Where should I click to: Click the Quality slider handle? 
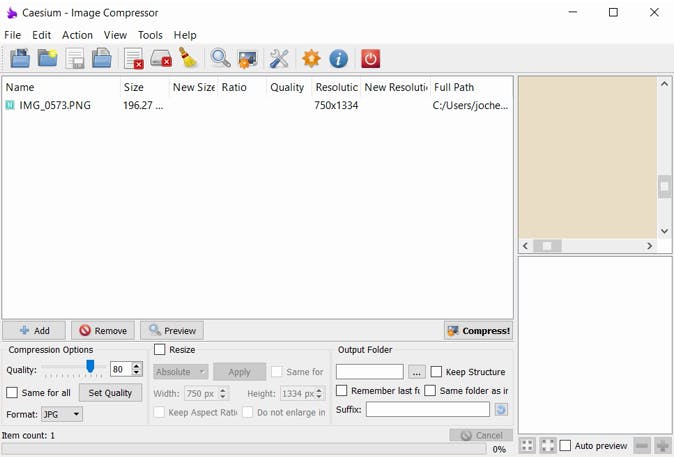coord(90,368)
